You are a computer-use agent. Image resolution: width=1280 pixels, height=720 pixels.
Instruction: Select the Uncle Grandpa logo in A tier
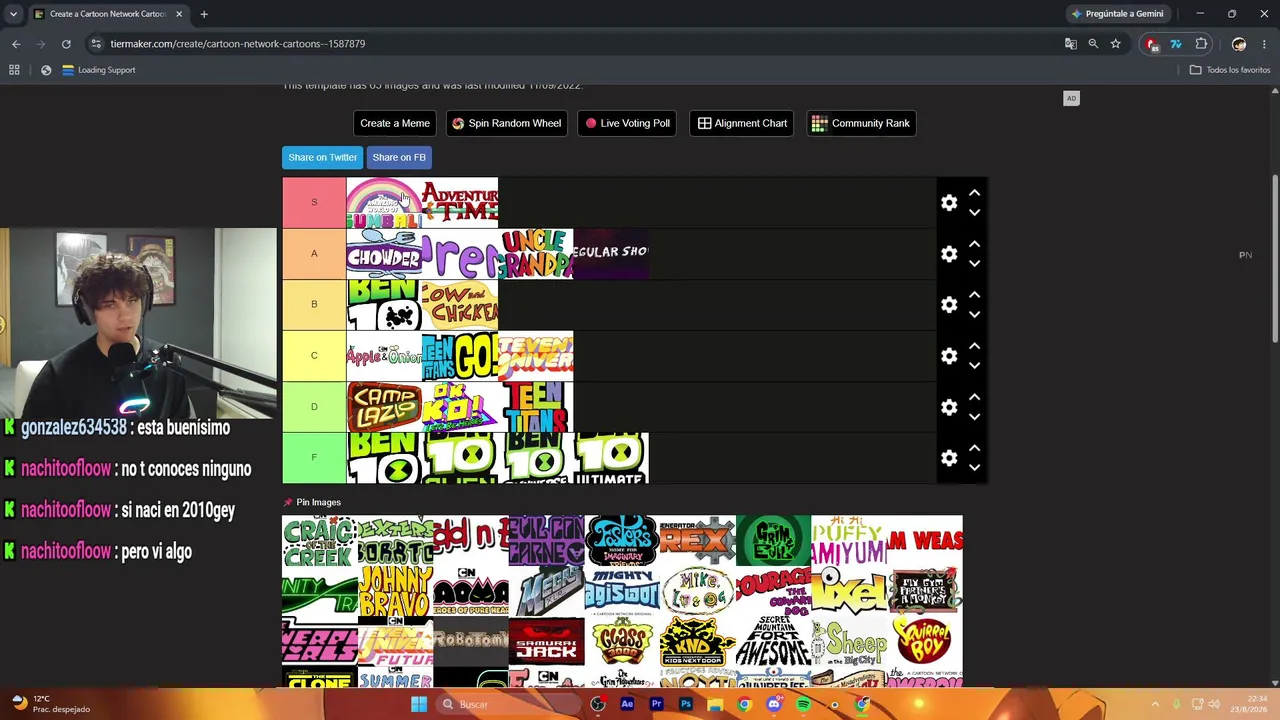tap(536, 254)
